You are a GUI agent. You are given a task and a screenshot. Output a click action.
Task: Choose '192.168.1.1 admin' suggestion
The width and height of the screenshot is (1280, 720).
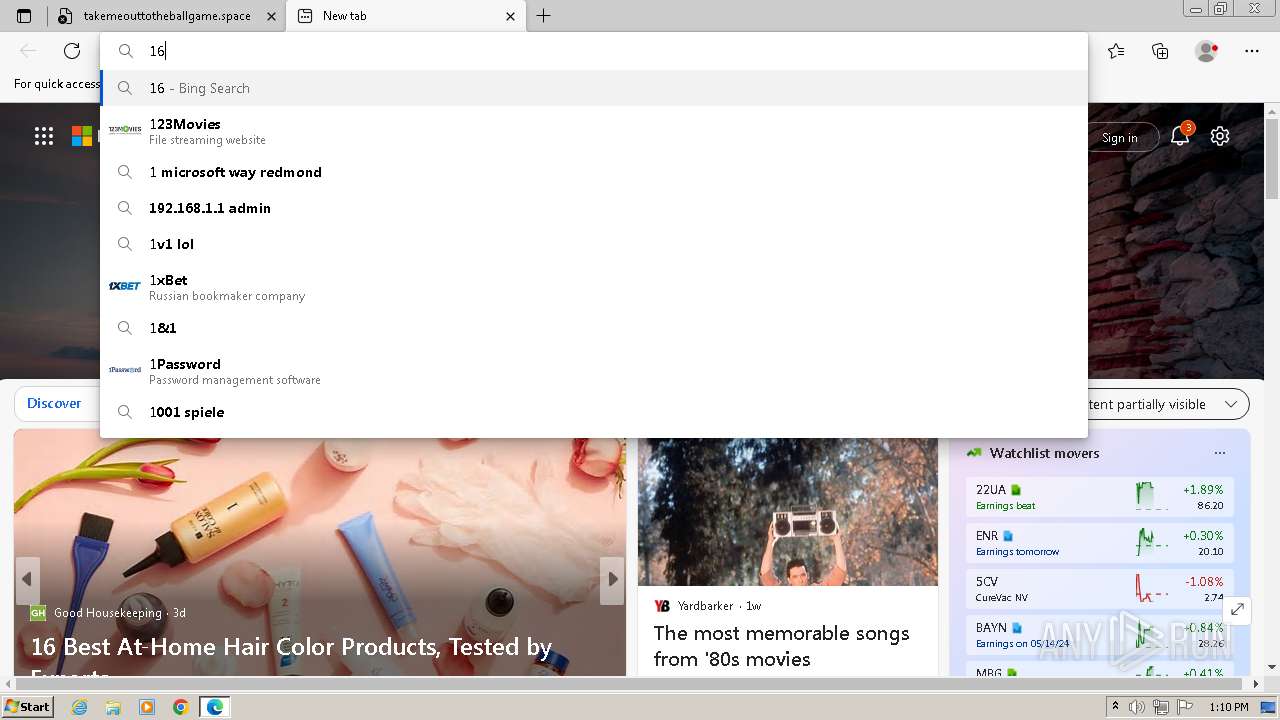(593, 208)
